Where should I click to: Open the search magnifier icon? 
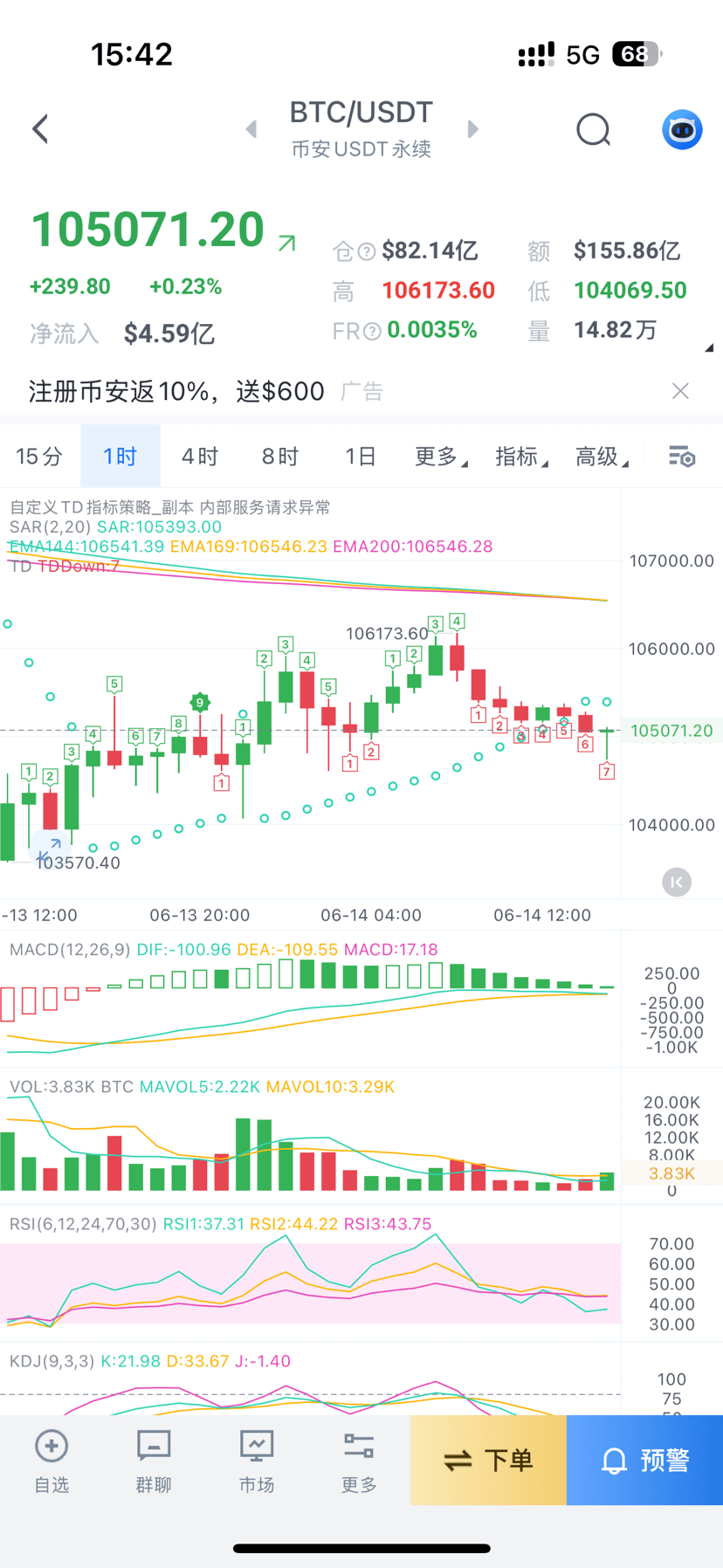tap(594, 130)
